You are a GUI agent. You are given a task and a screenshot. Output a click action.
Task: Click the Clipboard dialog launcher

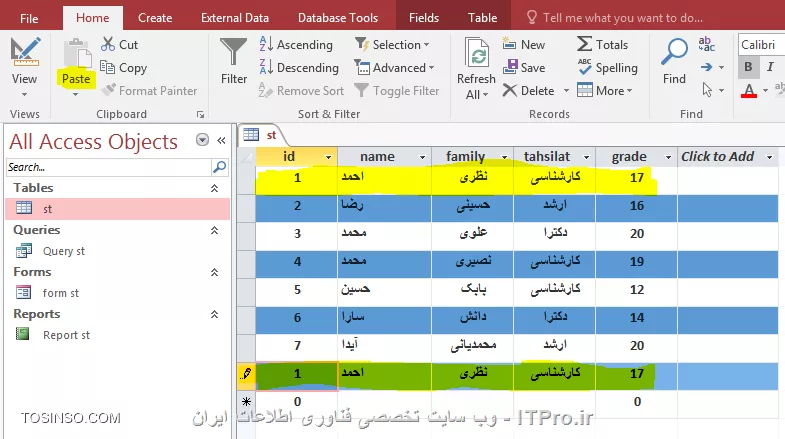(200, 115)
